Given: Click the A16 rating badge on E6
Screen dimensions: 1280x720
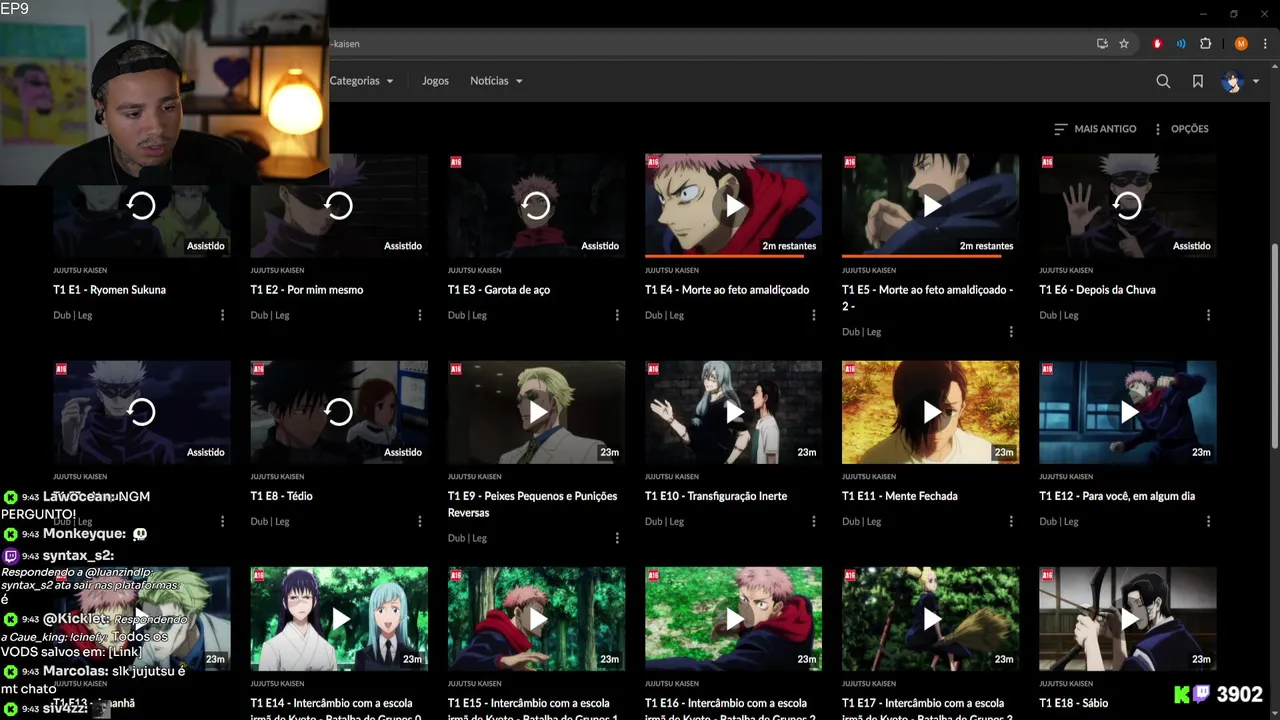Looking at the screenshot, I should [x=1048, y=162].
